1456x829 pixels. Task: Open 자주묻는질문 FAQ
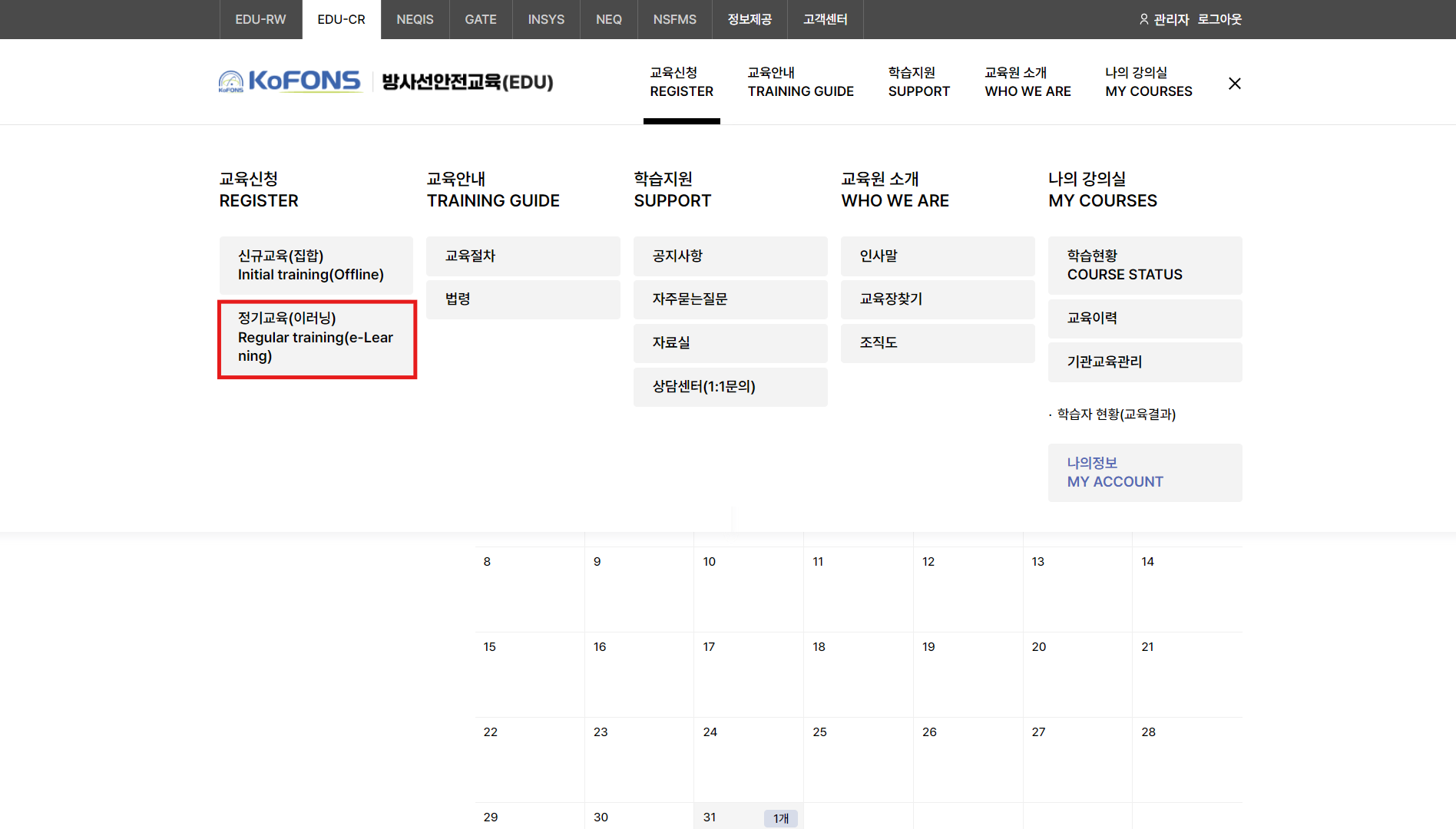coord(730,299)
